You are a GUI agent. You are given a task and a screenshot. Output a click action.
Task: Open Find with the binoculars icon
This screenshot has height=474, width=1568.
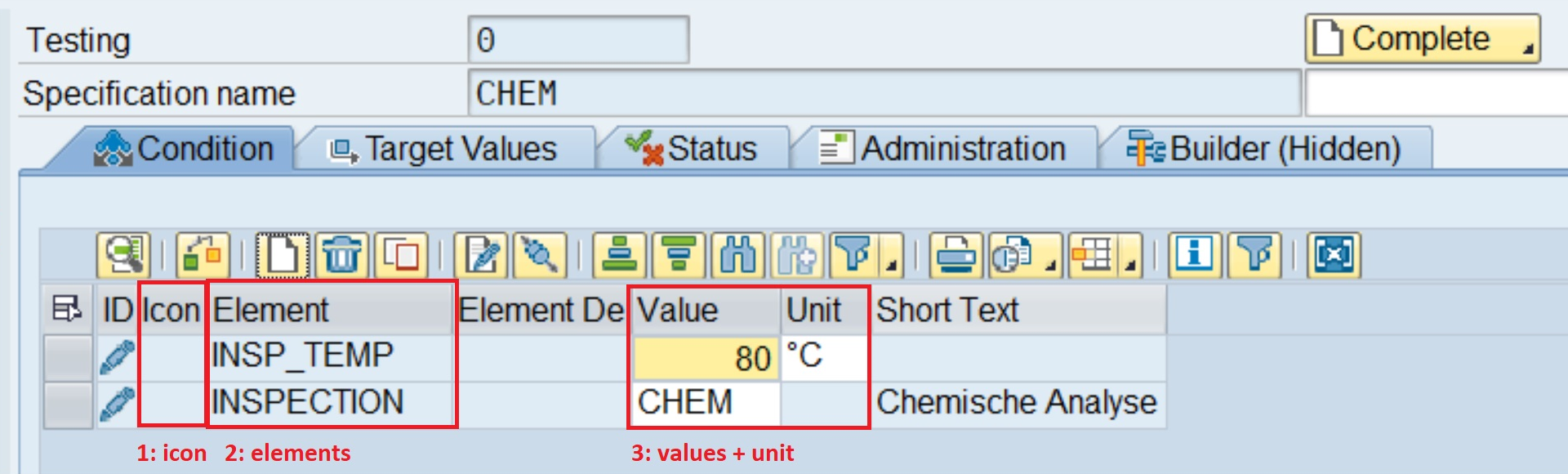[738, 256]
